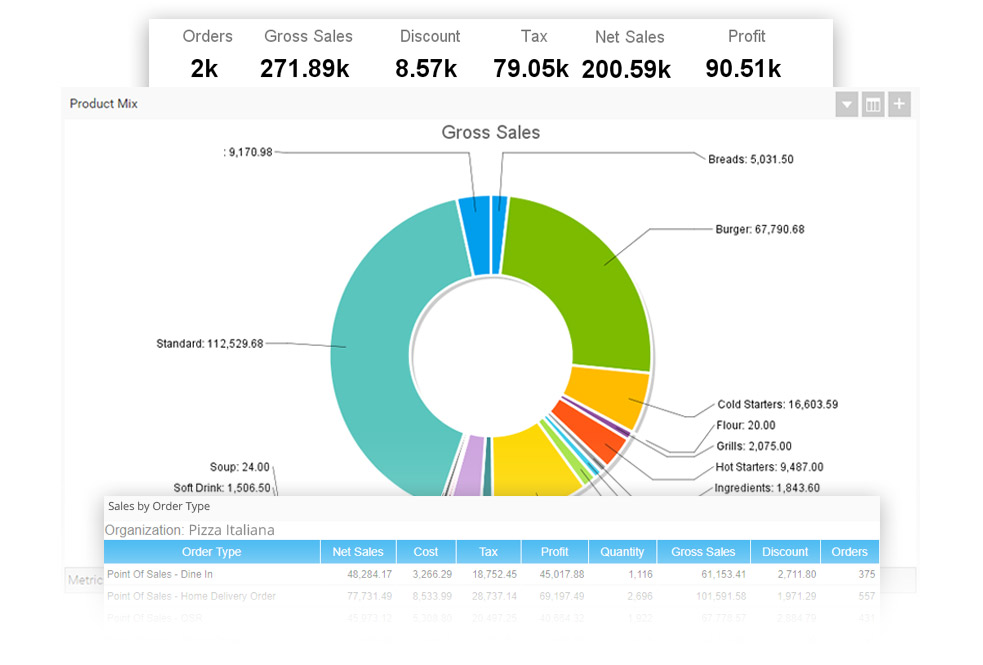The width and height of the screenshot is (983, 665).
Task: Click the Soft Drink: 1,506.50 label
Action: pos(222,488)
